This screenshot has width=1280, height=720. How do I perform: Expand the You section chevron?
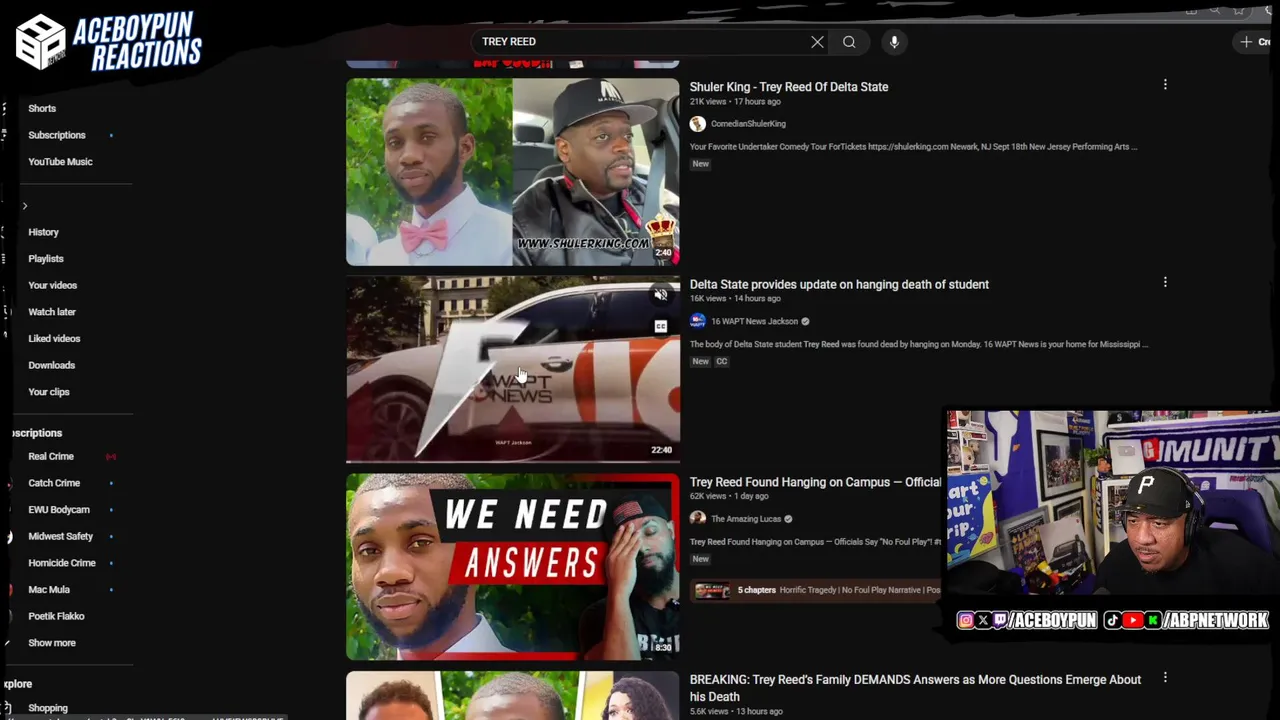(x=25, y=206)
